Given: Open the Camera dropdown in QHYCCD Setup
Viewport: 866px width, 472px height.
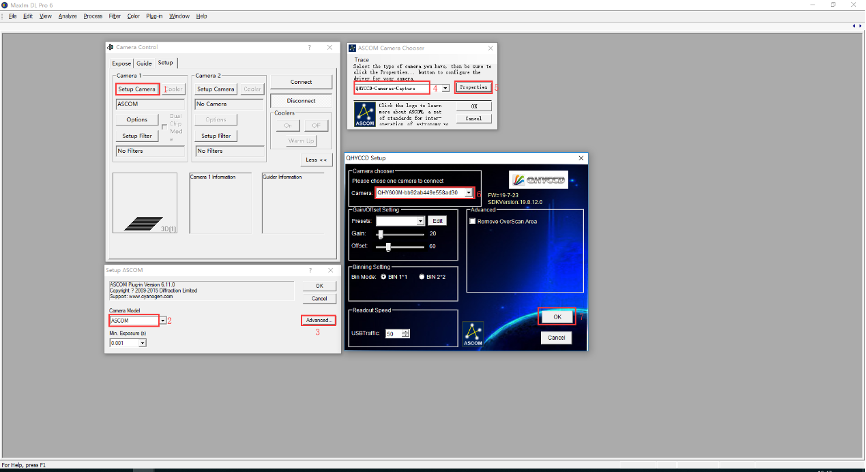Looking at the screenshot, I should [468, 193].
